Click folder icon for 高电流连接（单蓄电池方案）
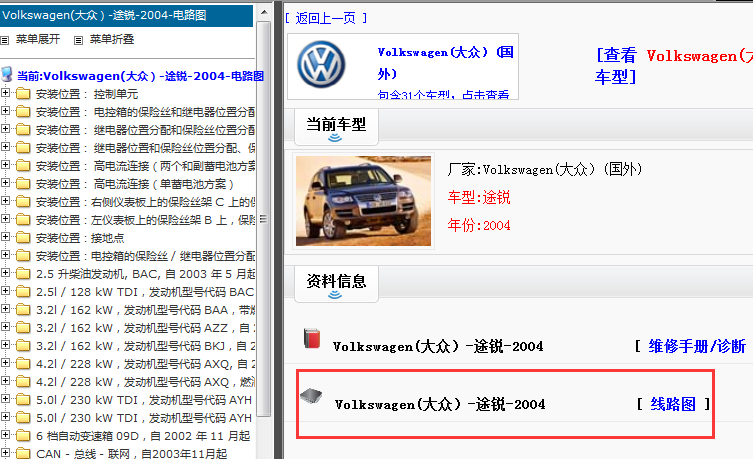The height and width of the screenshot is (459, 753). point(23,184)
